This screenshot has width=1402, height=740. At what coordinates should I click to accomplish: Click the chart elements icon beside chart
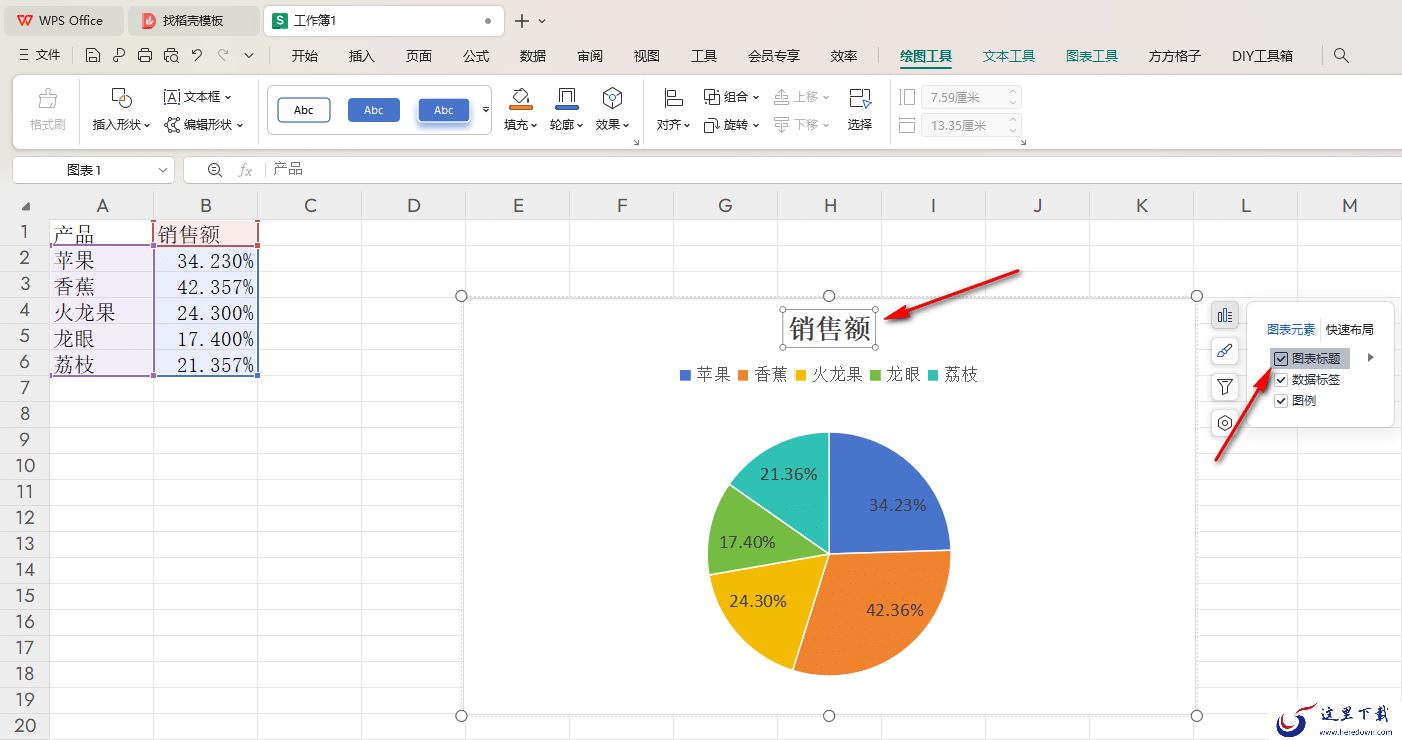(x=1225, y=316)
